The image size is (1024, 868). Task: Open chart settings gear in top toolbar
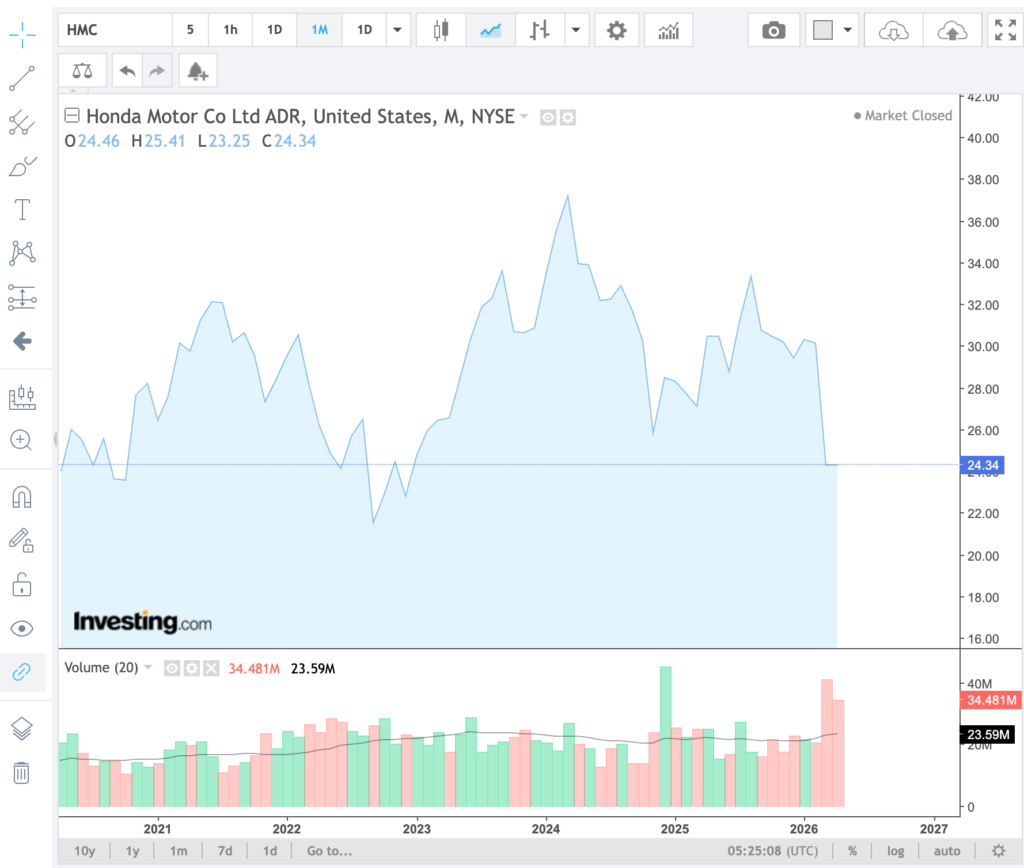point(616,30)
